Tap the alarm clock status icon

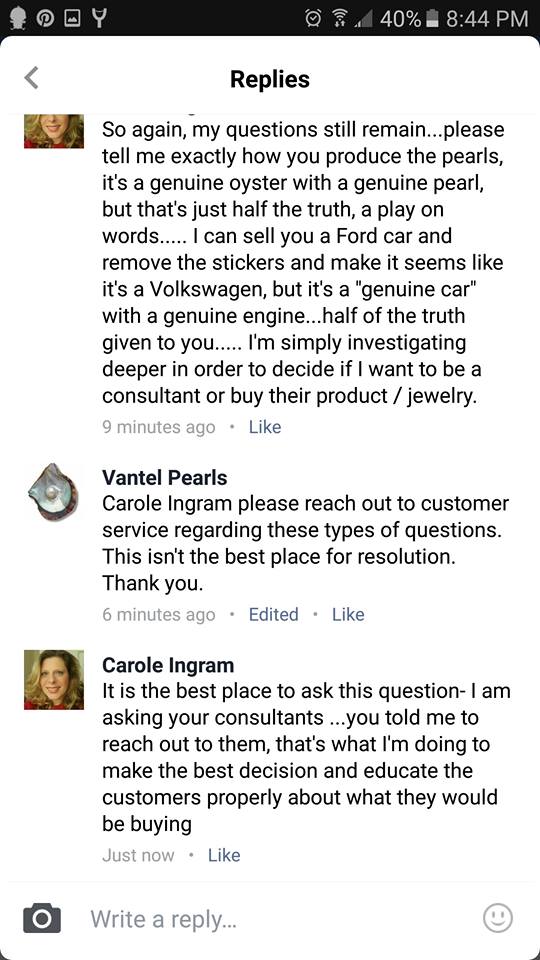pos(313,18)
